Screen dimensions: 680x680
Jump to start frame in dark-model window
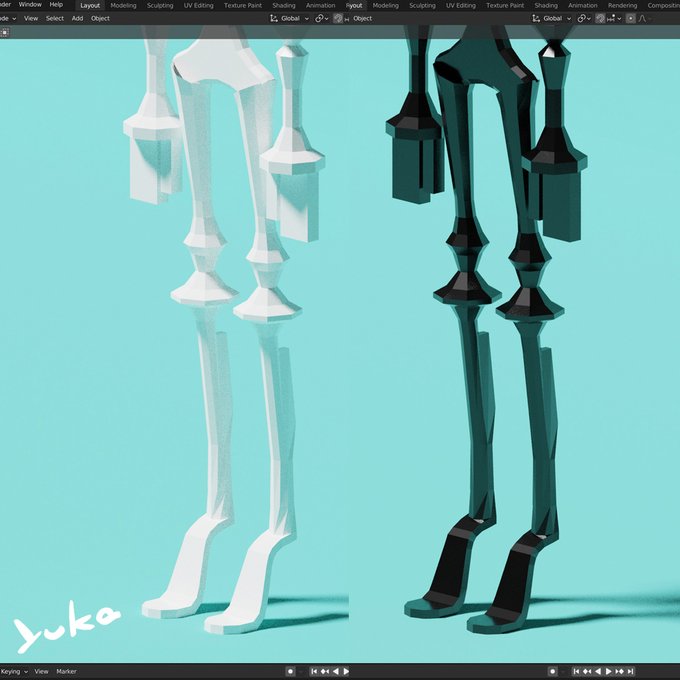tap(576, 671)
